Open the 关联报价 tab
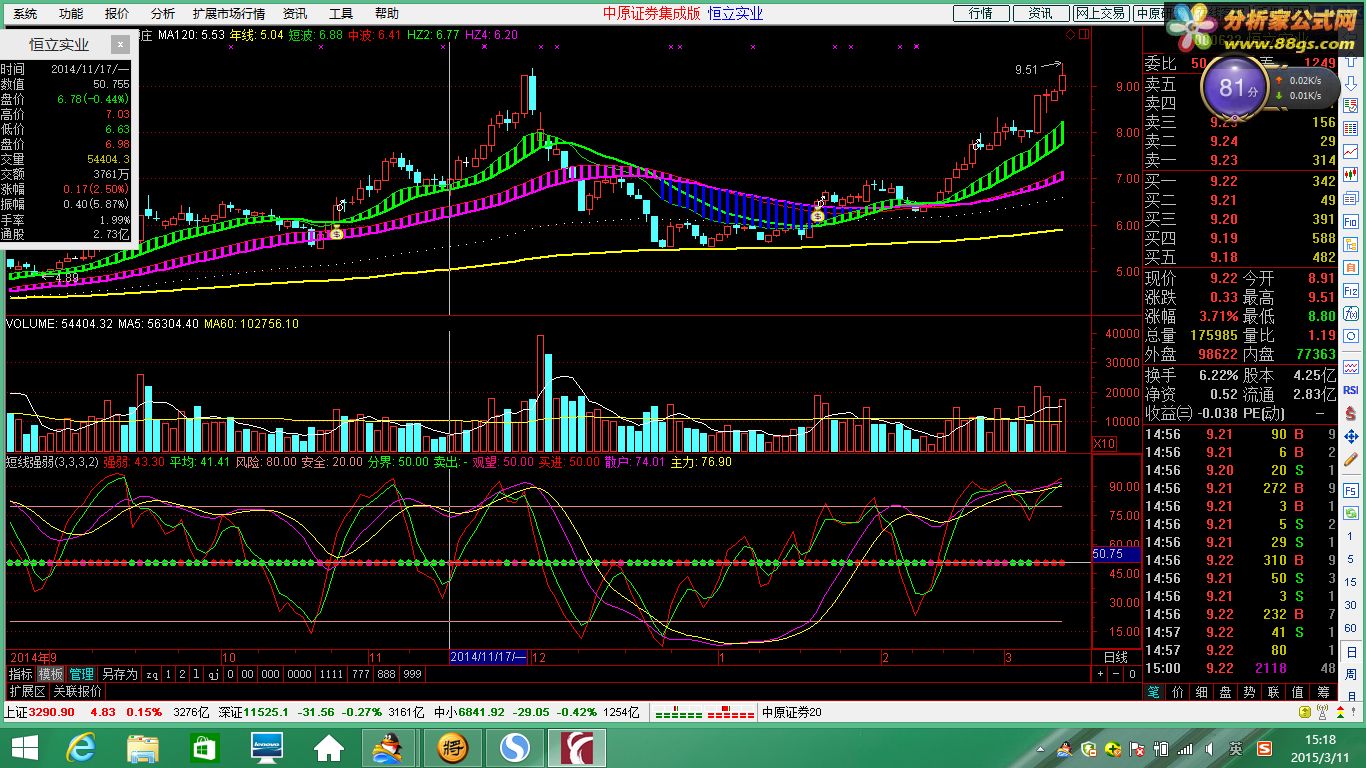This screenshot has width=1366, height=768. 77,691
